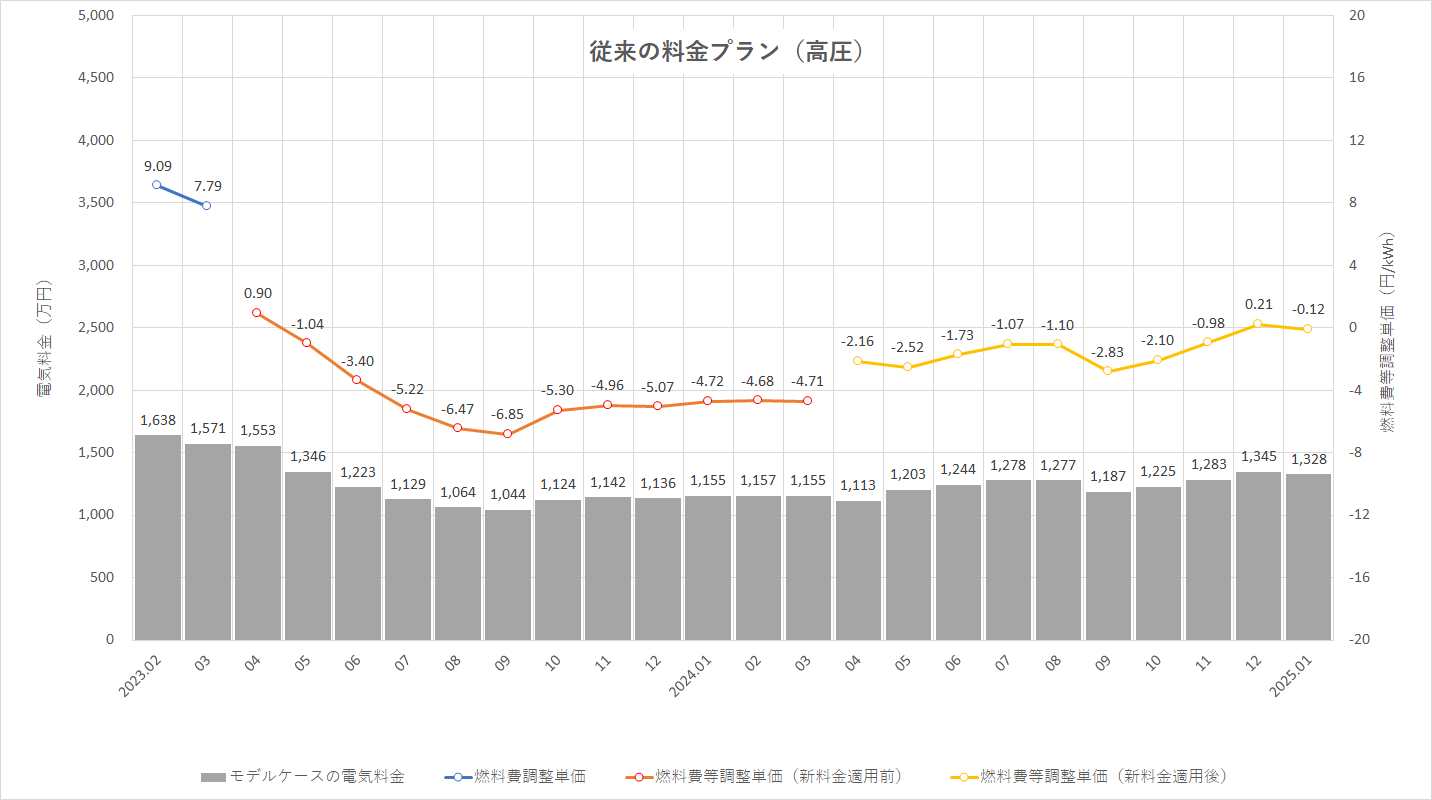Viewport: 1432px width, 800px height.
Task: Click the bar labeled 1,136
Action: 658,569
